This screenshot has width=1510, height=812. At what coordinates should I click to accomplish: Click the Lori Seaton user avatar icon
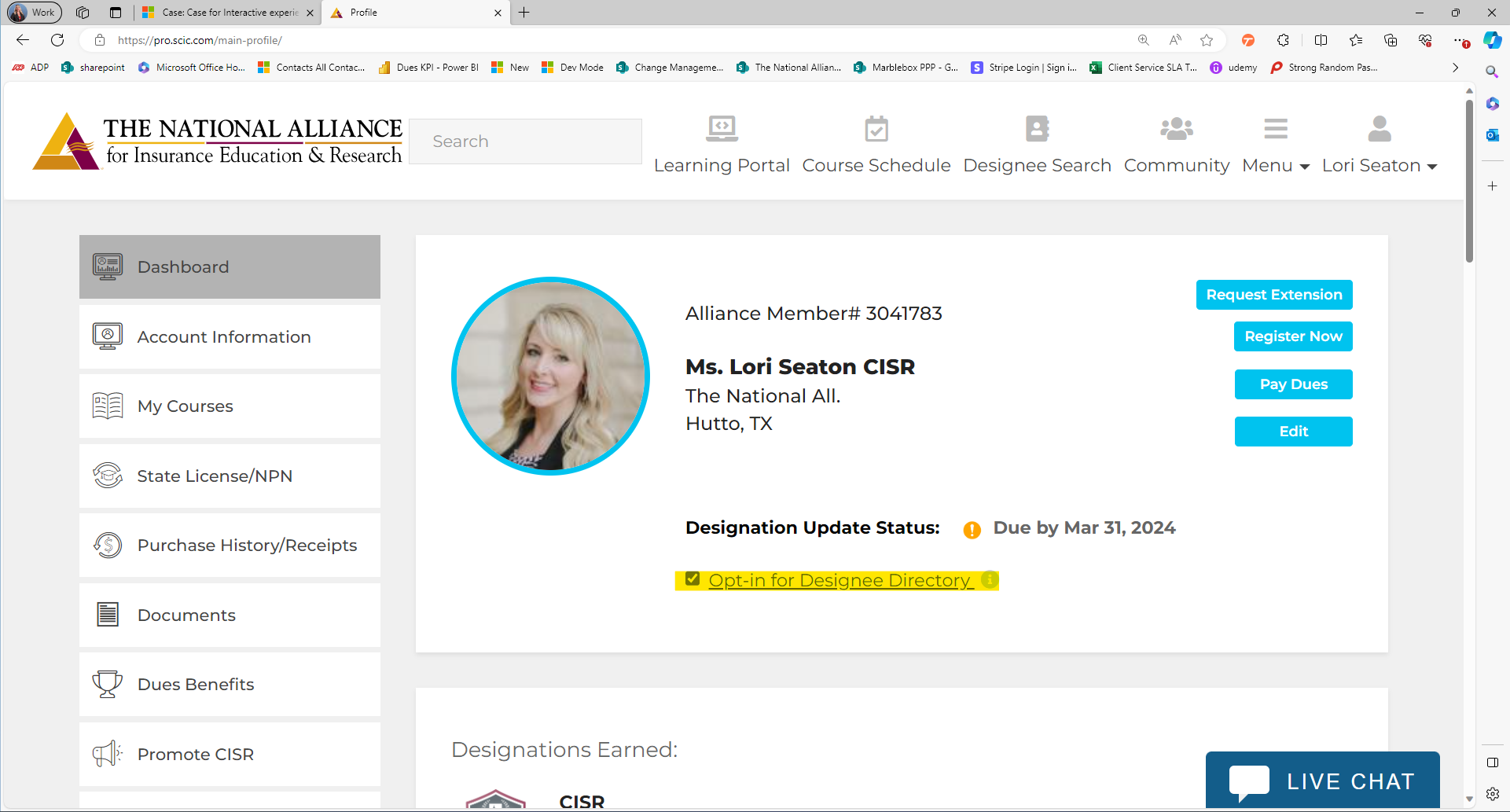[1380, 128]
